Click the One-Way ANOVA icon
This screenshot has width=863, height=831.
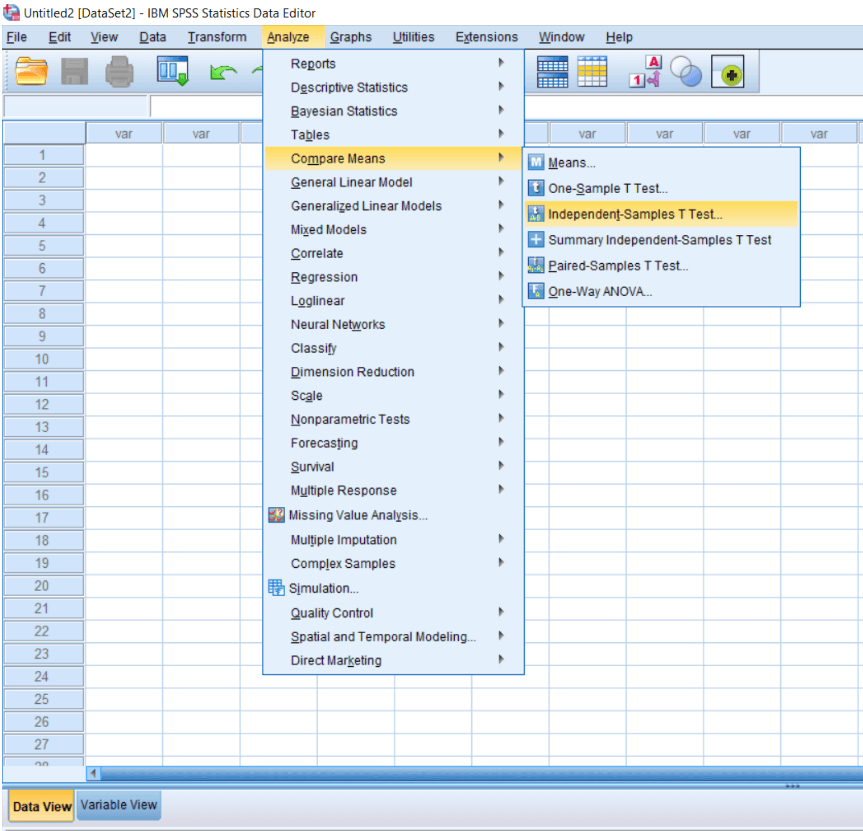pos(536,291)
